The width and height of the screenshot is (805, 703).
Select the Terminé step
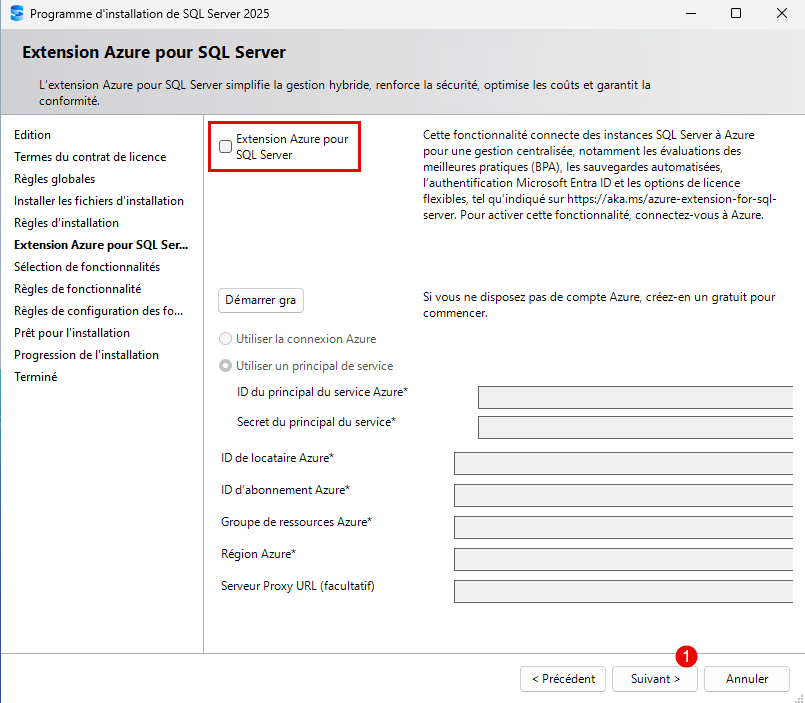(35, 377)
